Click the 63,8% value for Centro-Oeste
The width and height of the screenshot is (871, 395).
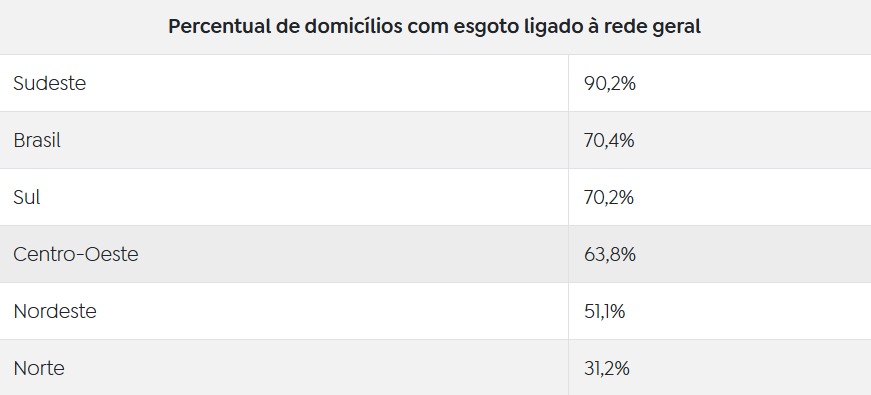[609, 255]
